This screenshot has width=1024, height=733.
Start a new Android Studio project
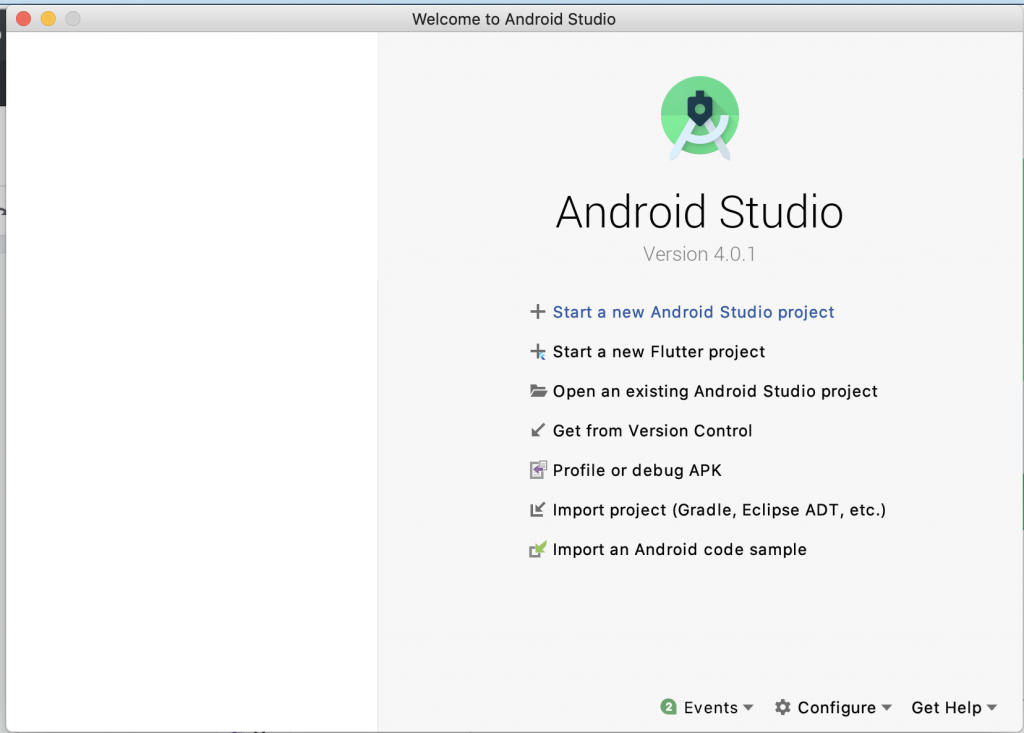(693, 312)
